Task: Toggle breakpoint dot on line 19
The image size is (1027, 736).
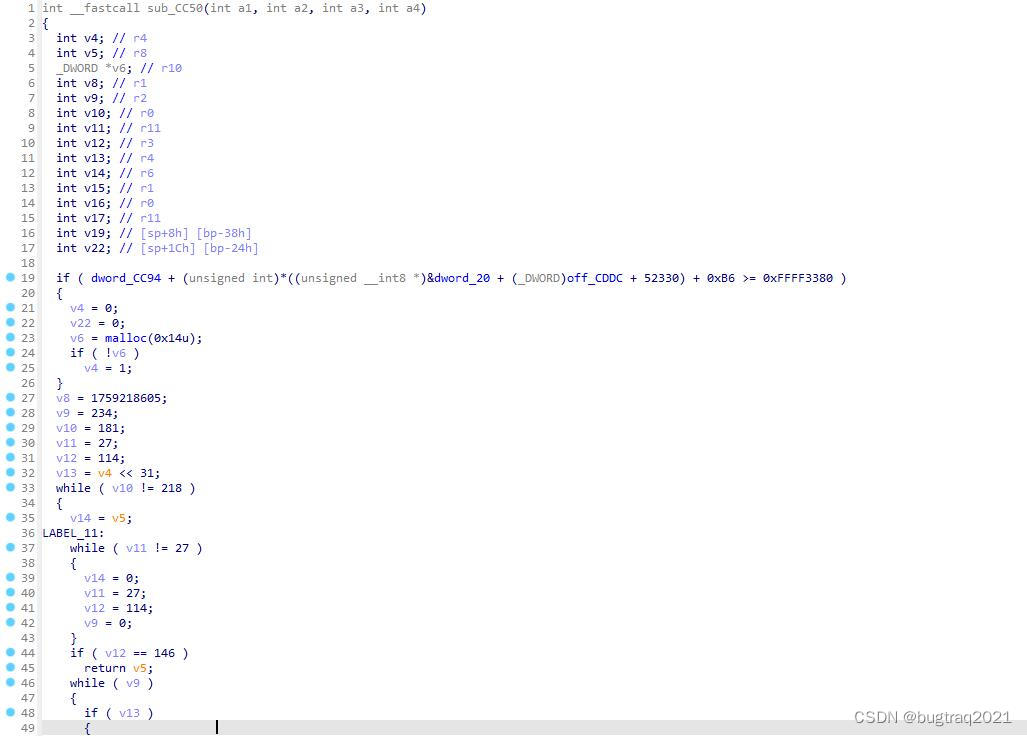Action: [10, 278]
